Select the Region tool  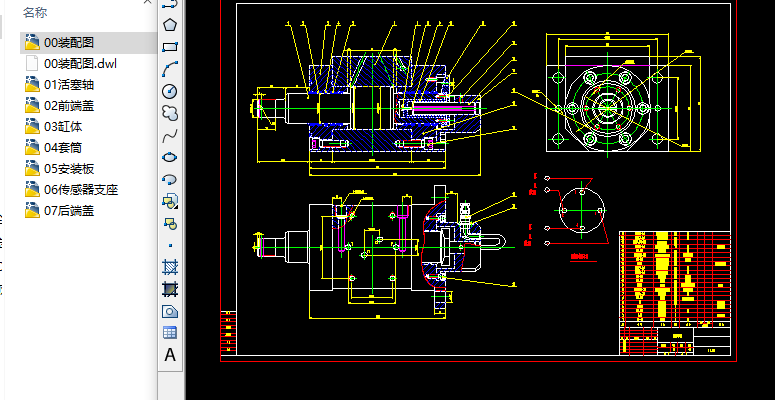click(x=170, y=311)
